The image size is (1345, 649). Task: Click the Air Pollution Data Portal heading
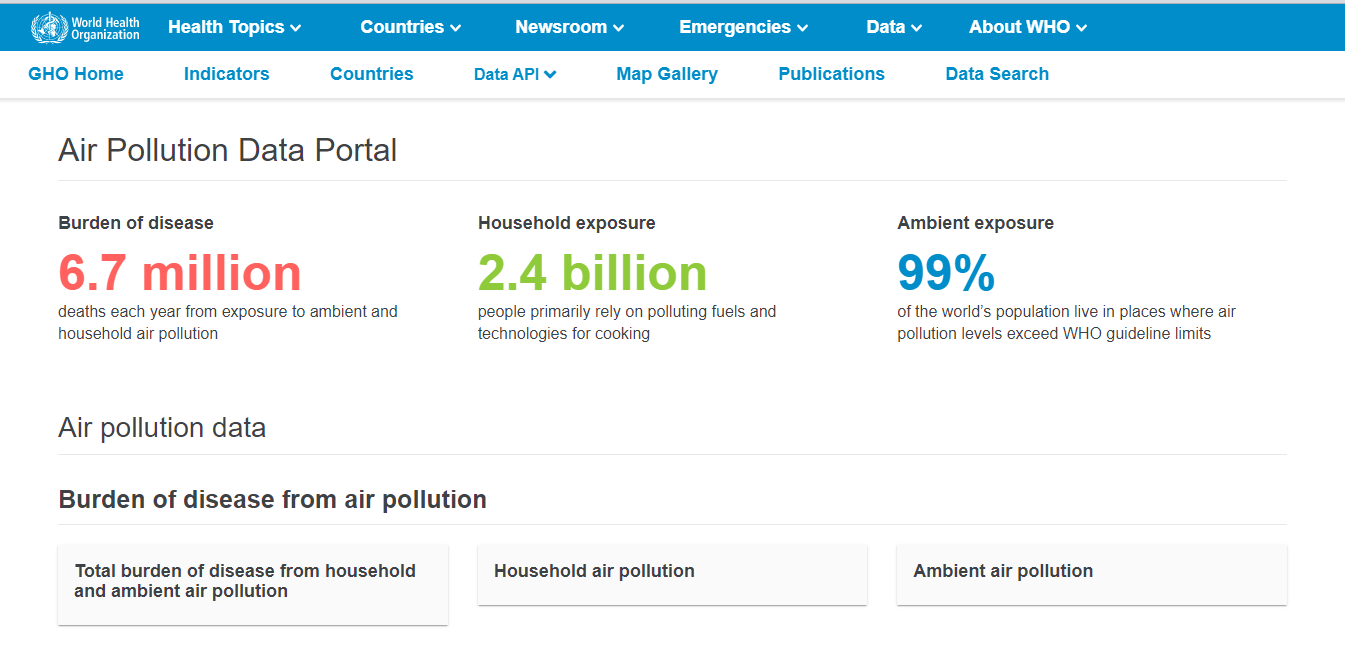click(x=228, y=150)
